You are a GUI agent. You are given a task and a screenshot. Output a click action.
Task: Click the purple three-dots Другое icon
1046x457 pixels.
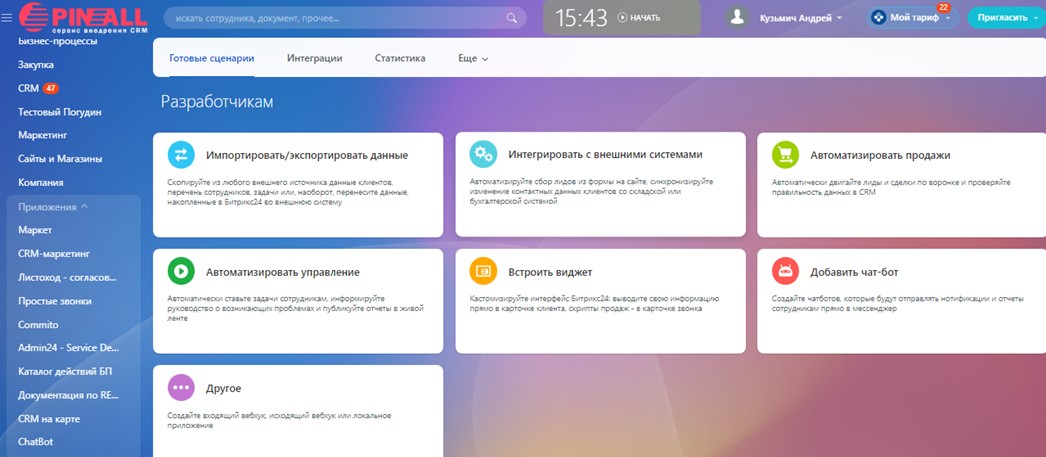(181, 387)
